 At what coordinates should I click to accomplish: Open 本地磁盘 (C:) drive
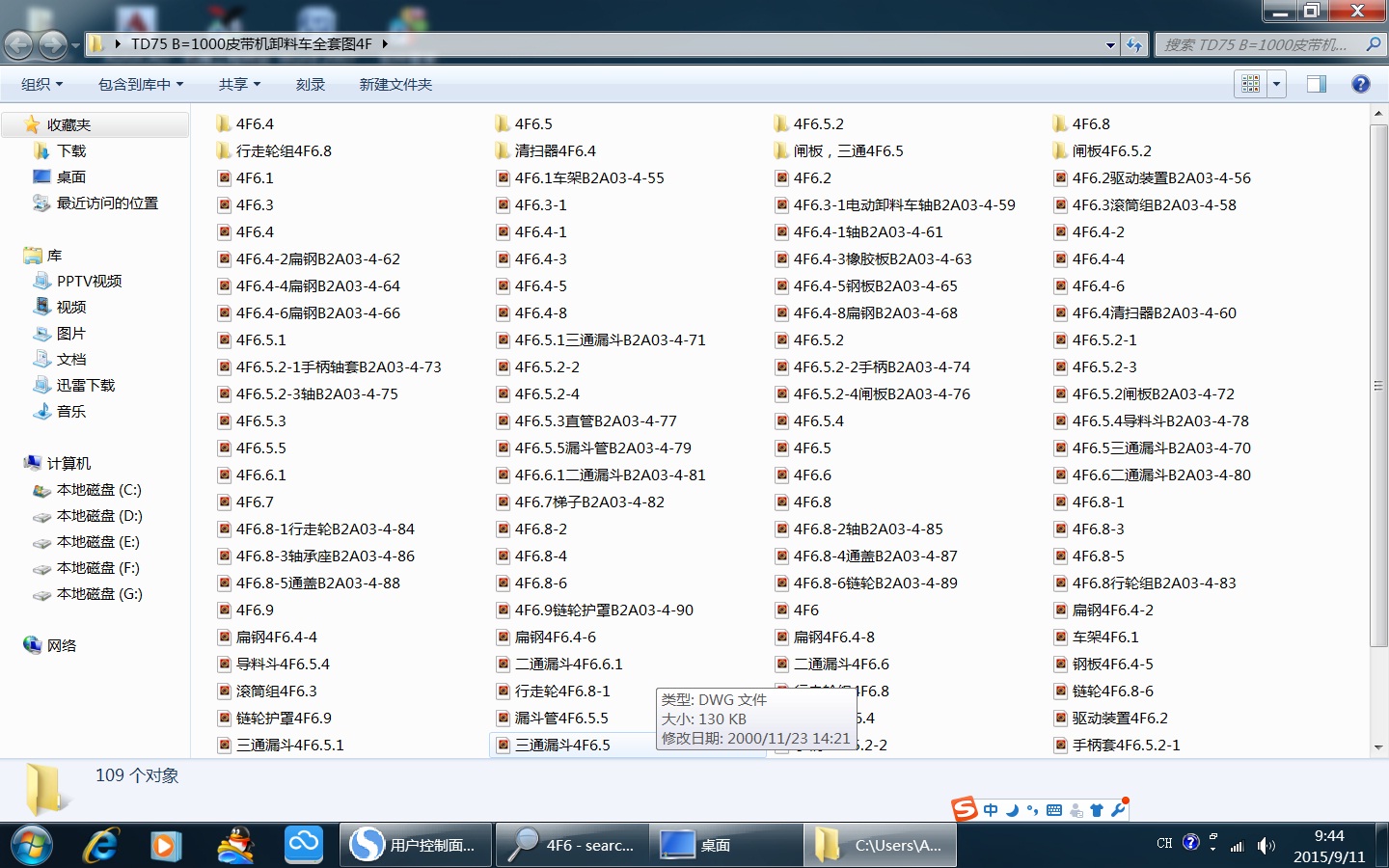click(x=98, y=489)
